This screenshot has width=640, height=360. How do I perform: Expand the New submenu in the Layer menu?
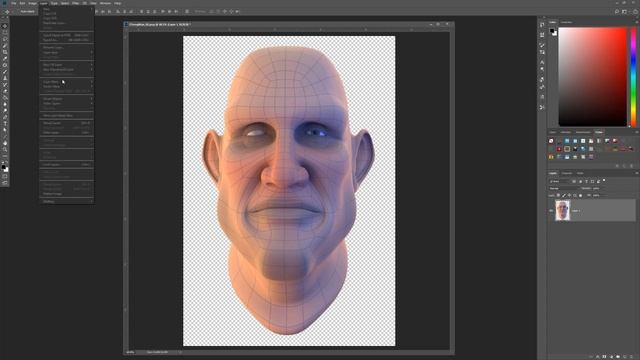click(x=66, y=9)
